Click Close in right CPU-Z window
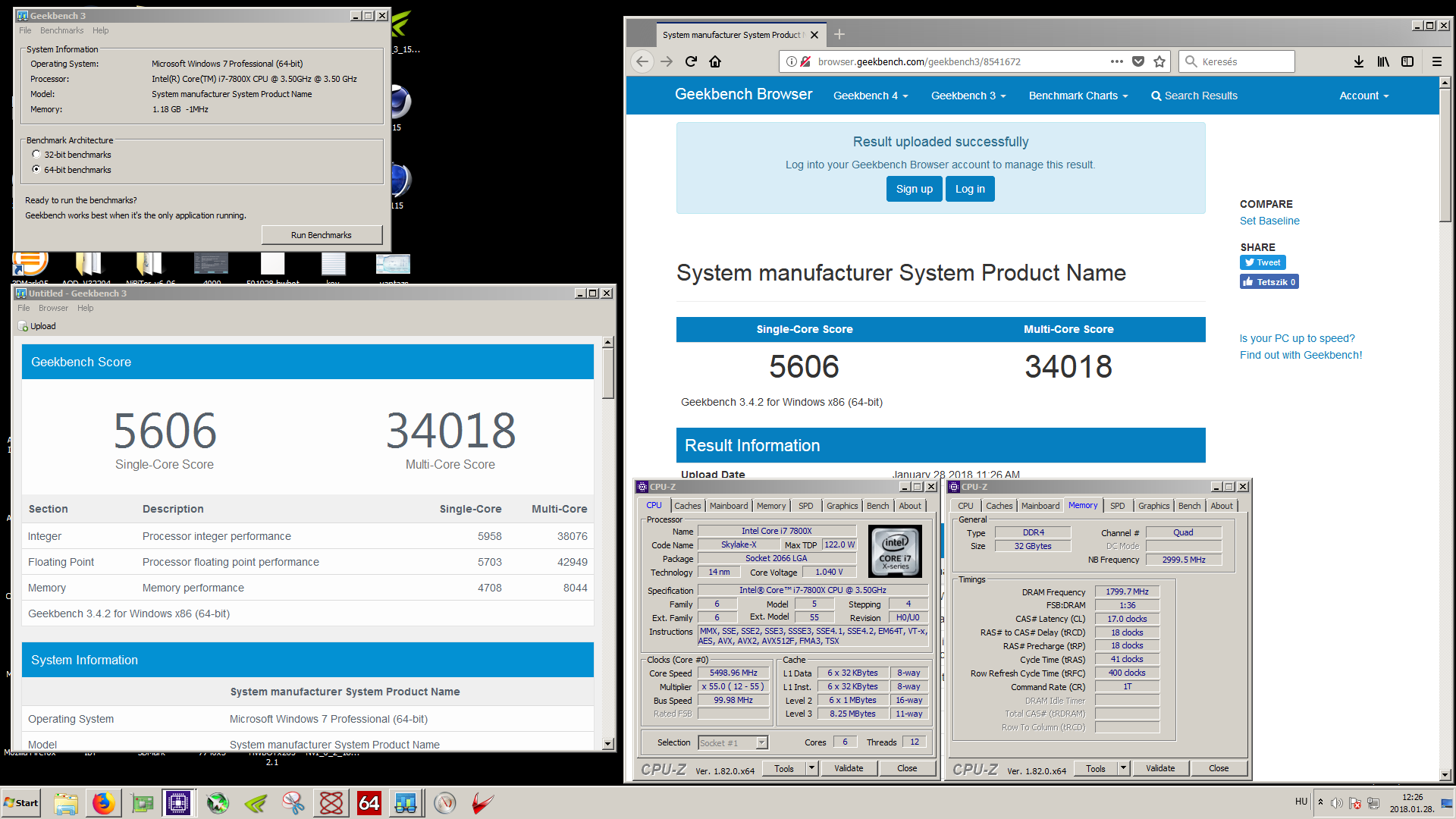 tap(1219, 768)
